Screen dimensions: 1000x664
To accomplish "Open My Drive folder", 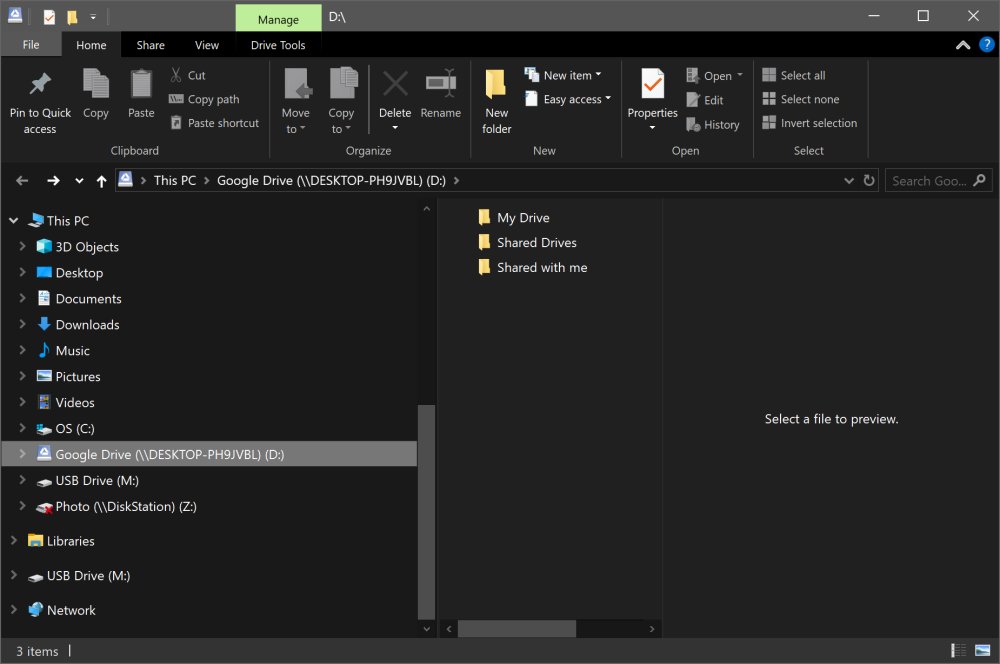I will click(x=514, y=218).
